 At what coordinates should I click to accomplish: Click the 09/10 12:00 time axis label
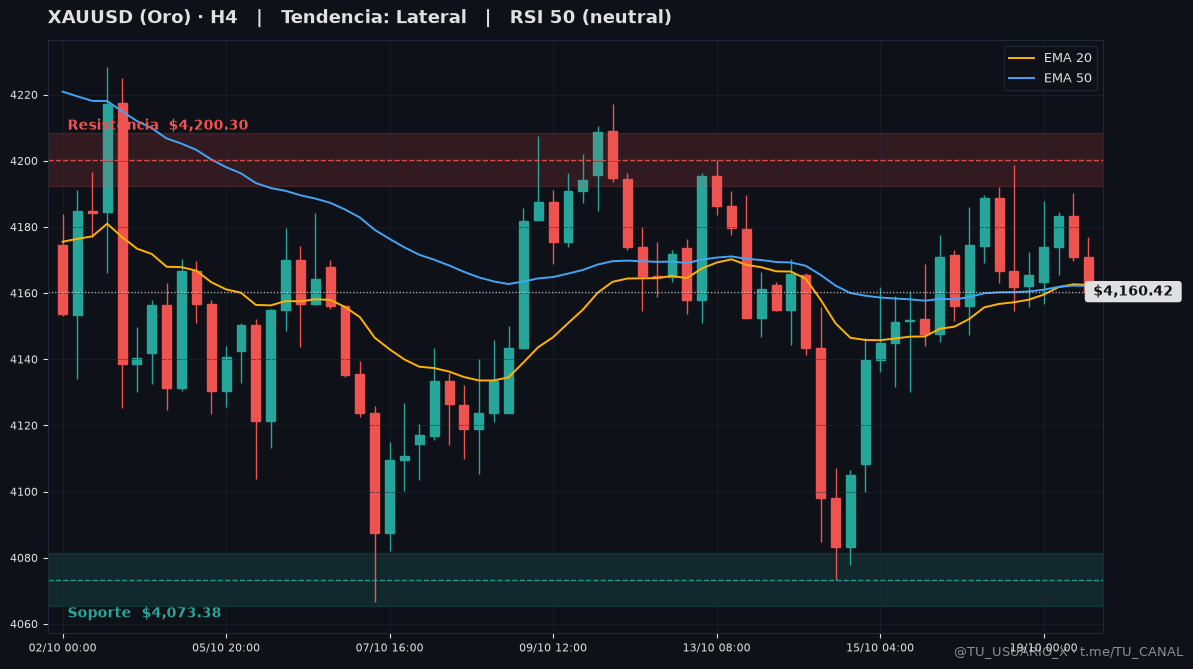click(553, 648)
